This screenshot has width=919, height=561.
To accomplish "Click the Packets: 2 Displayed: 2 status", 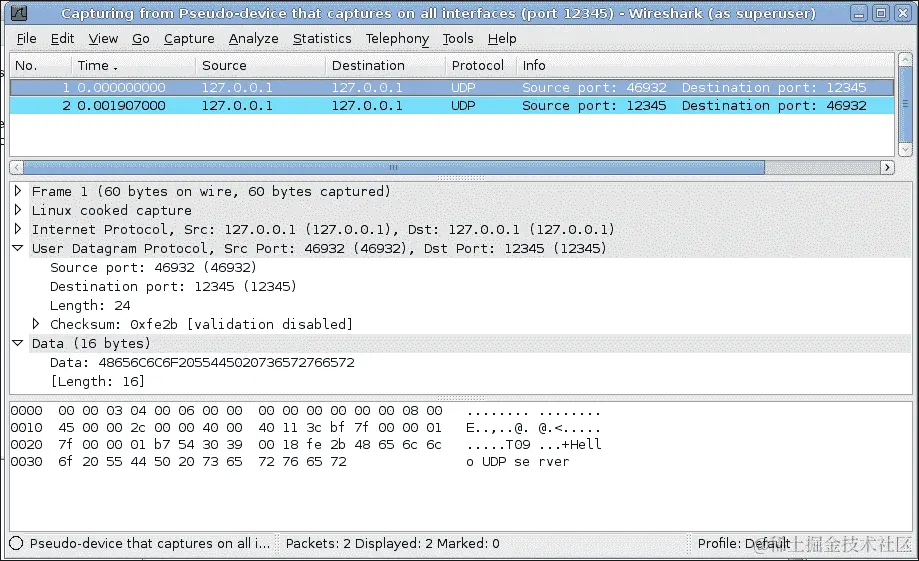I will [x=393, y=543].
